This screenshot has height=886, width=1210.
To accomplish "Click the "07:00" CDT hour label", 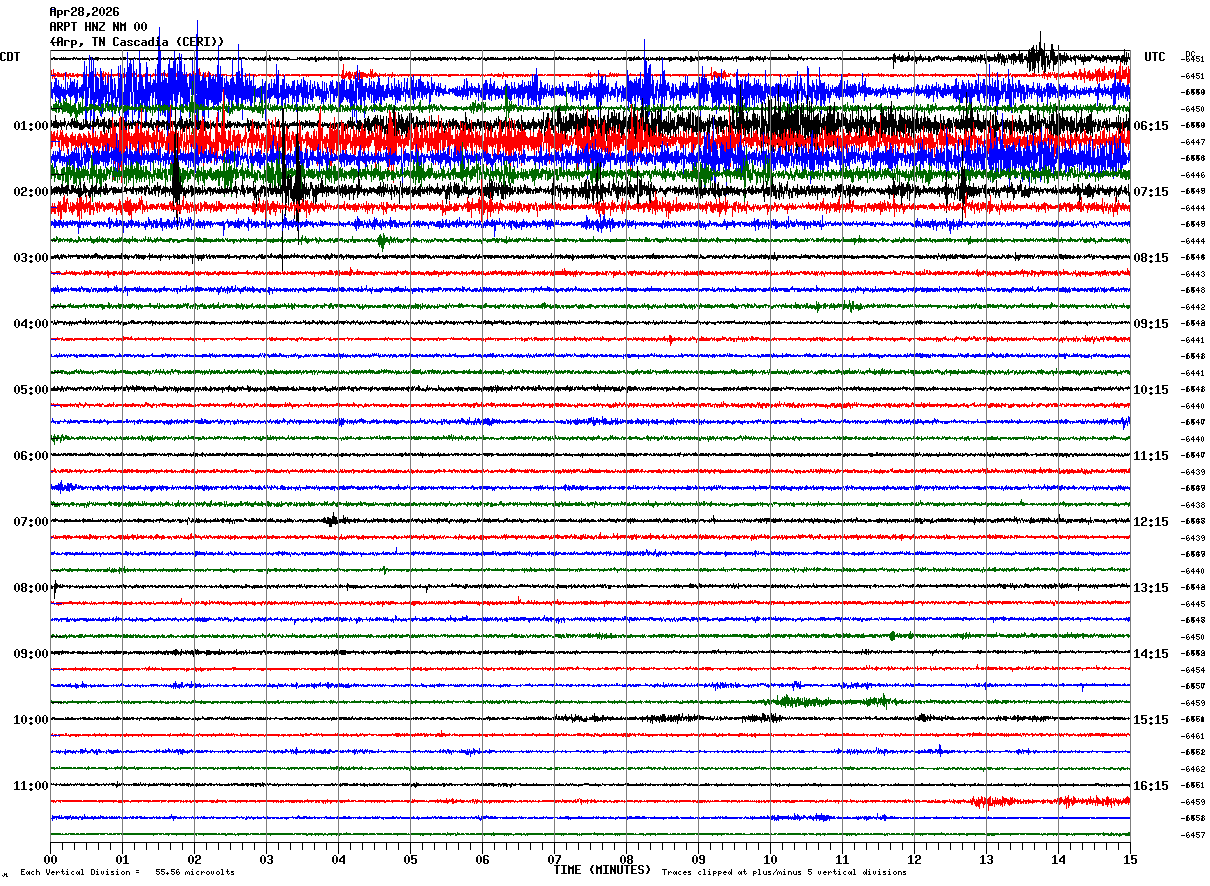I will click(x=31, y=522).
